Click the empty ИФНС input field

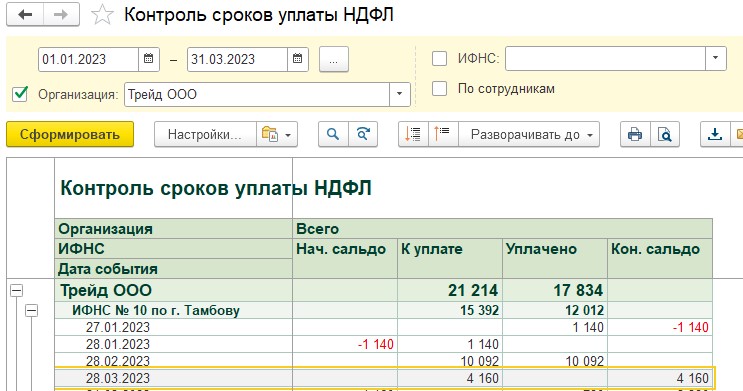coord(605,58)
